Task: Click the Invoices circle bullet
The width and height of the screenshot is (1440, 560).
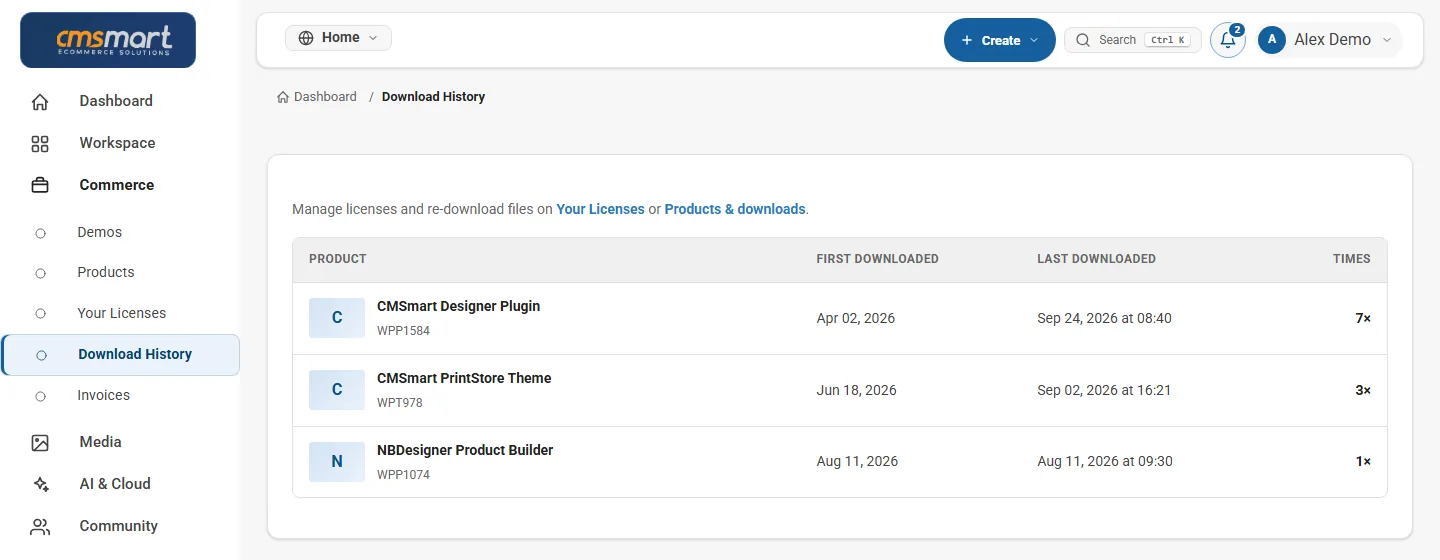Action: pyautogui.click(x=40, y=396)
